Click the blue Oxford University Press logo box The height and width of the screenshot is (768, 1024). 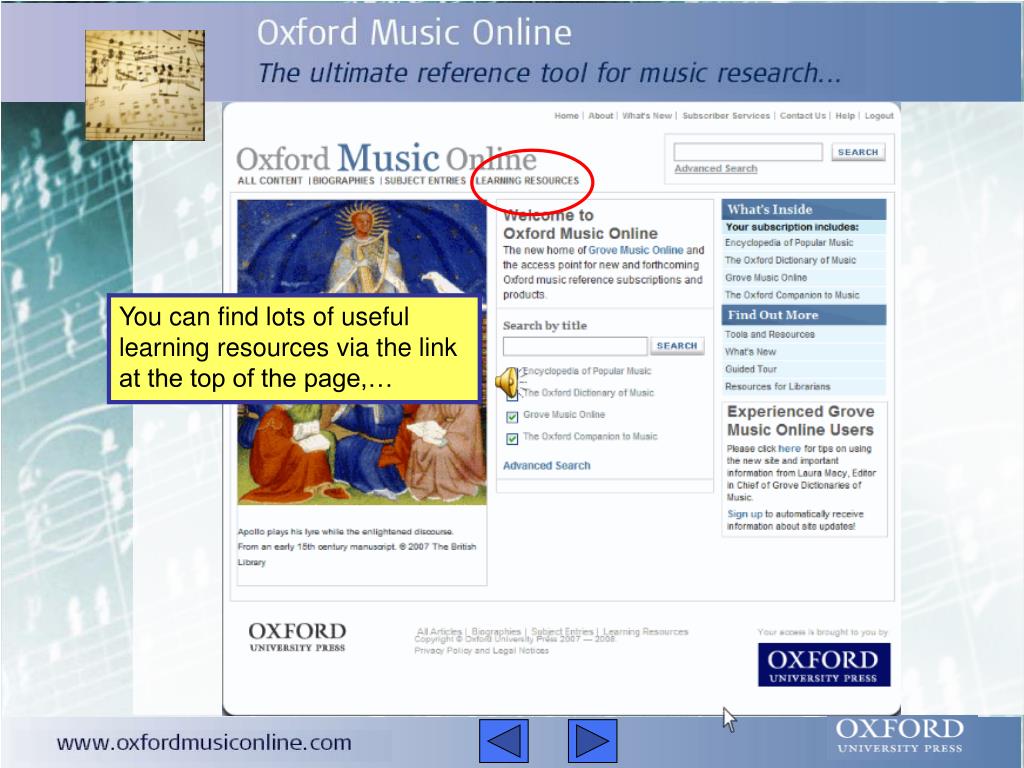pyautogui.click(x=824, y=665)
